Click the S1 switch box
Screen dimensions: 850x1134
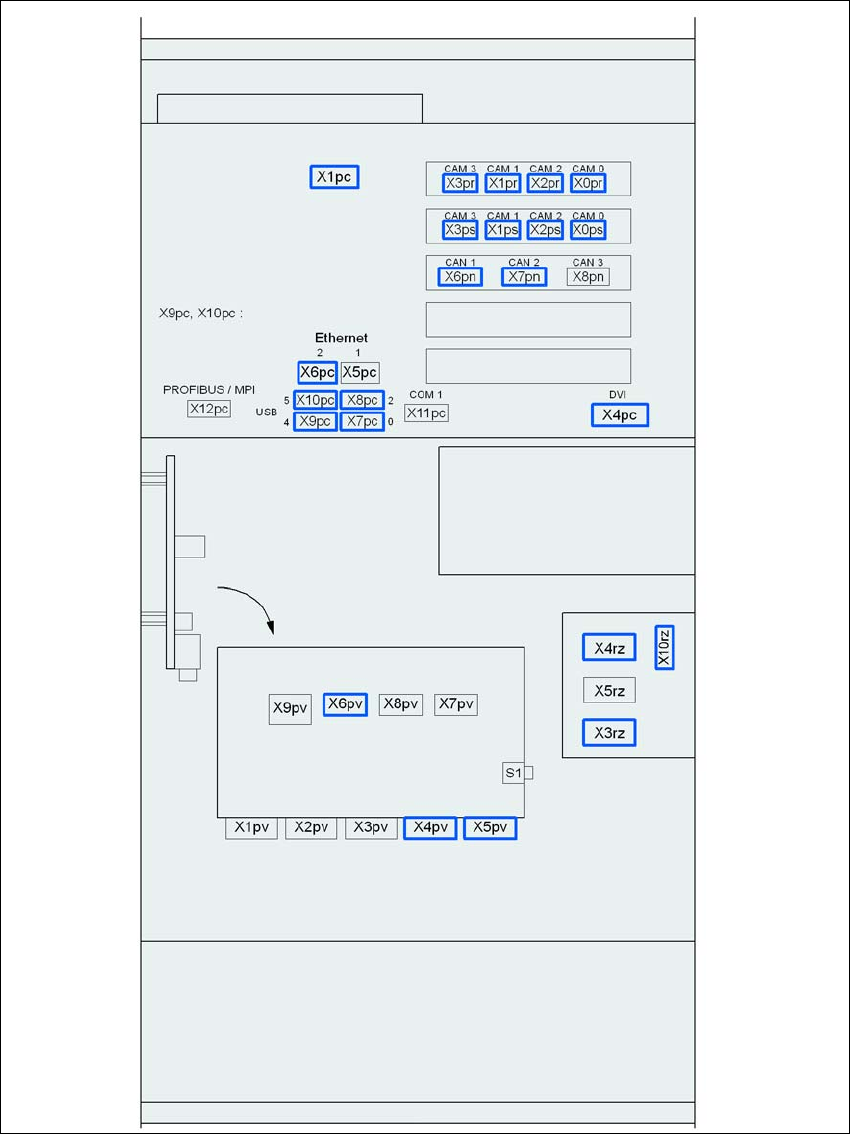coord(513,772)
